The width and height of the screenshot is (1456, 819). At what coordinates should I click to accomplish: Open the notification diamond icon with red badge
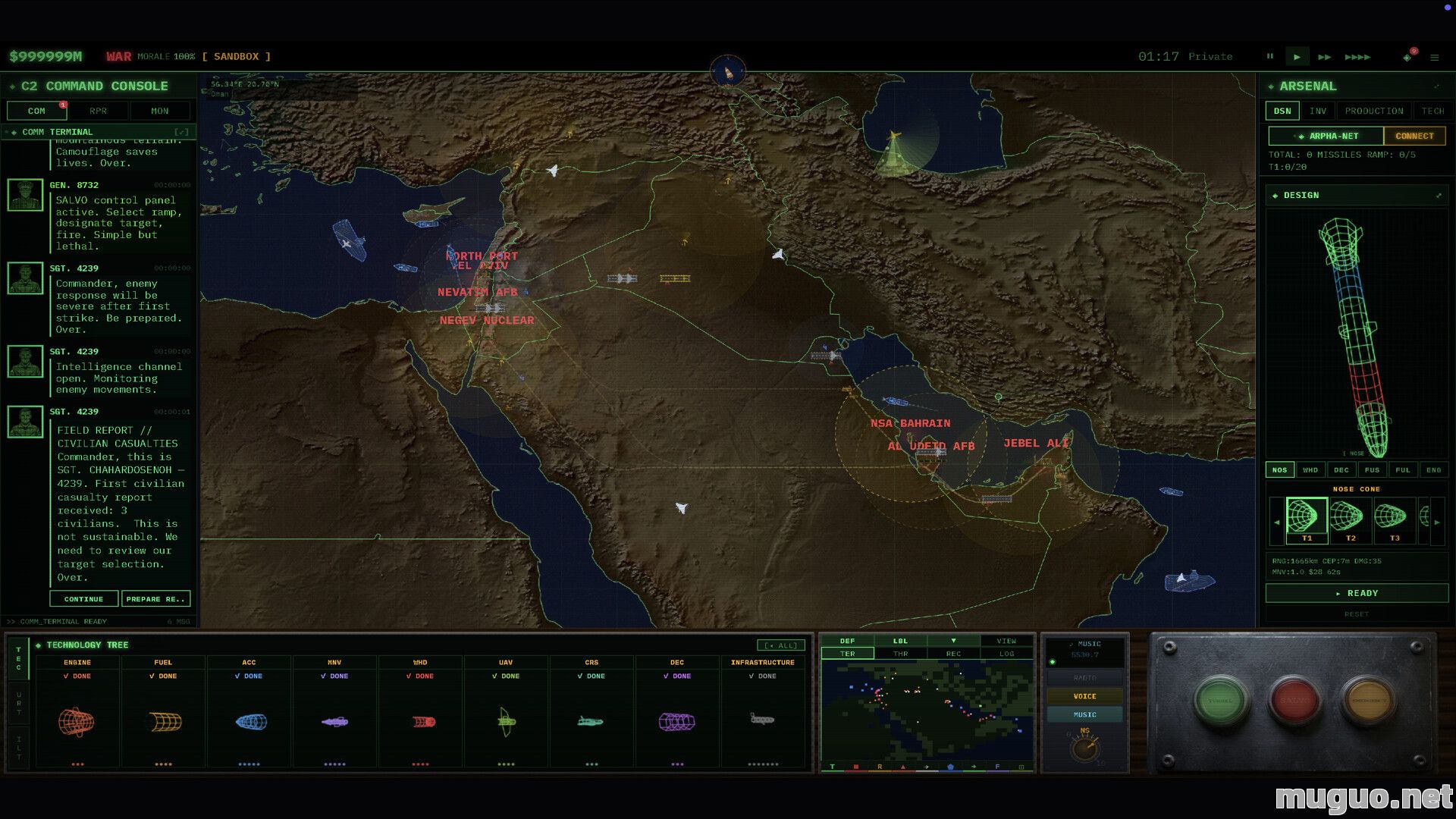[1407, 57]
